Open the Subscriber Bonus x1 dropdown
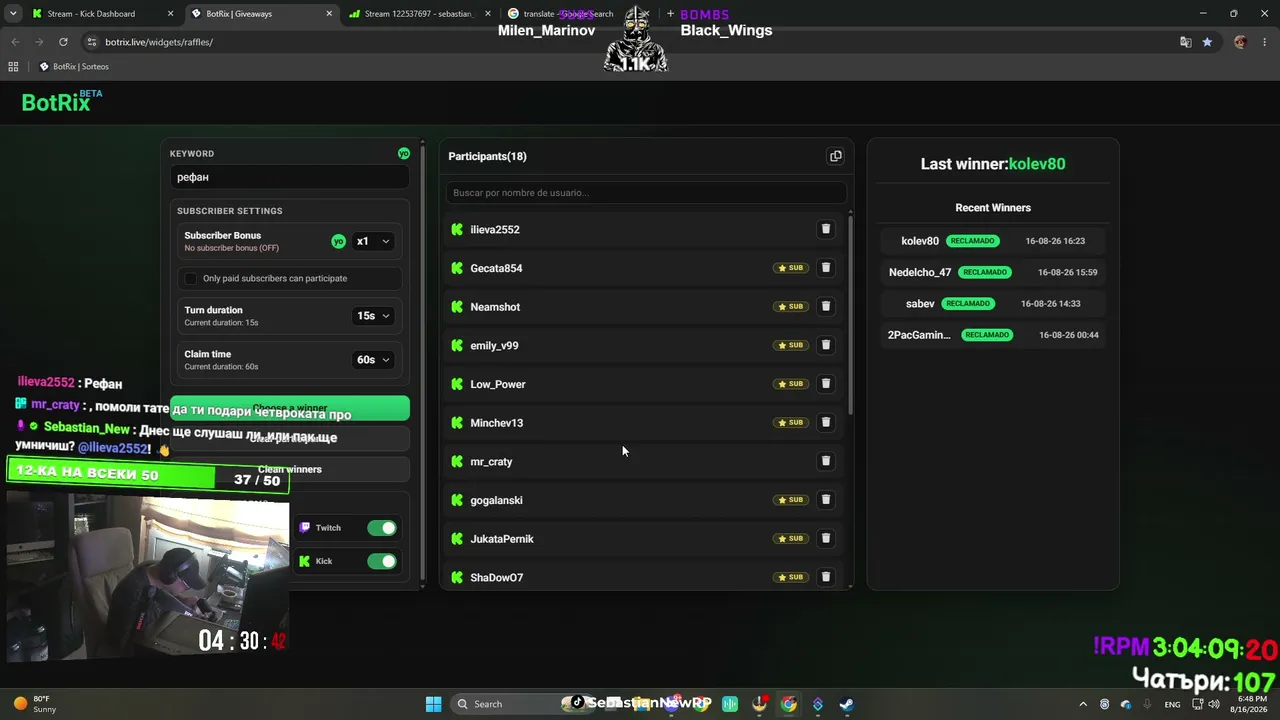The image size is (1280, 720). point(373,241)
